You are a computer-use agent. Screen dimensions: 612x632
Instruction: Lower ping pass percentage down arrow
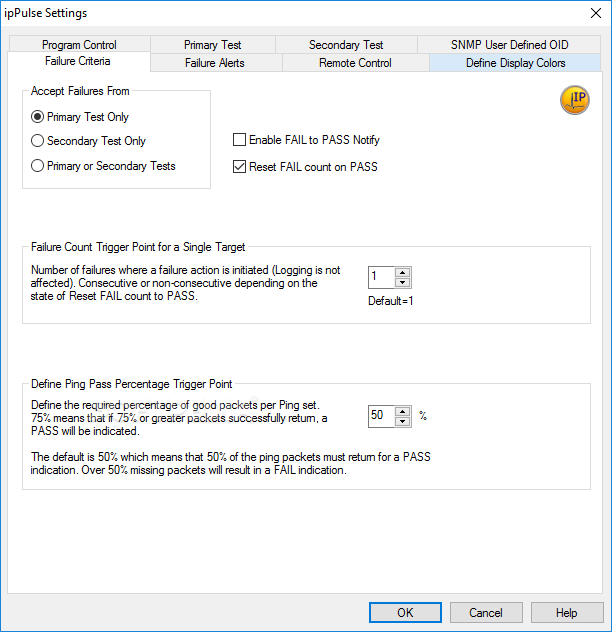tap(402, 422)
